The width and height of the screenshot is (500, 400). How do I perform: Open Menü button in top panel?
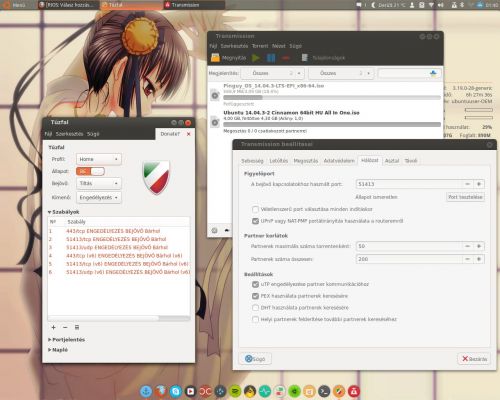pyautogui.click(x=13, y=5)
